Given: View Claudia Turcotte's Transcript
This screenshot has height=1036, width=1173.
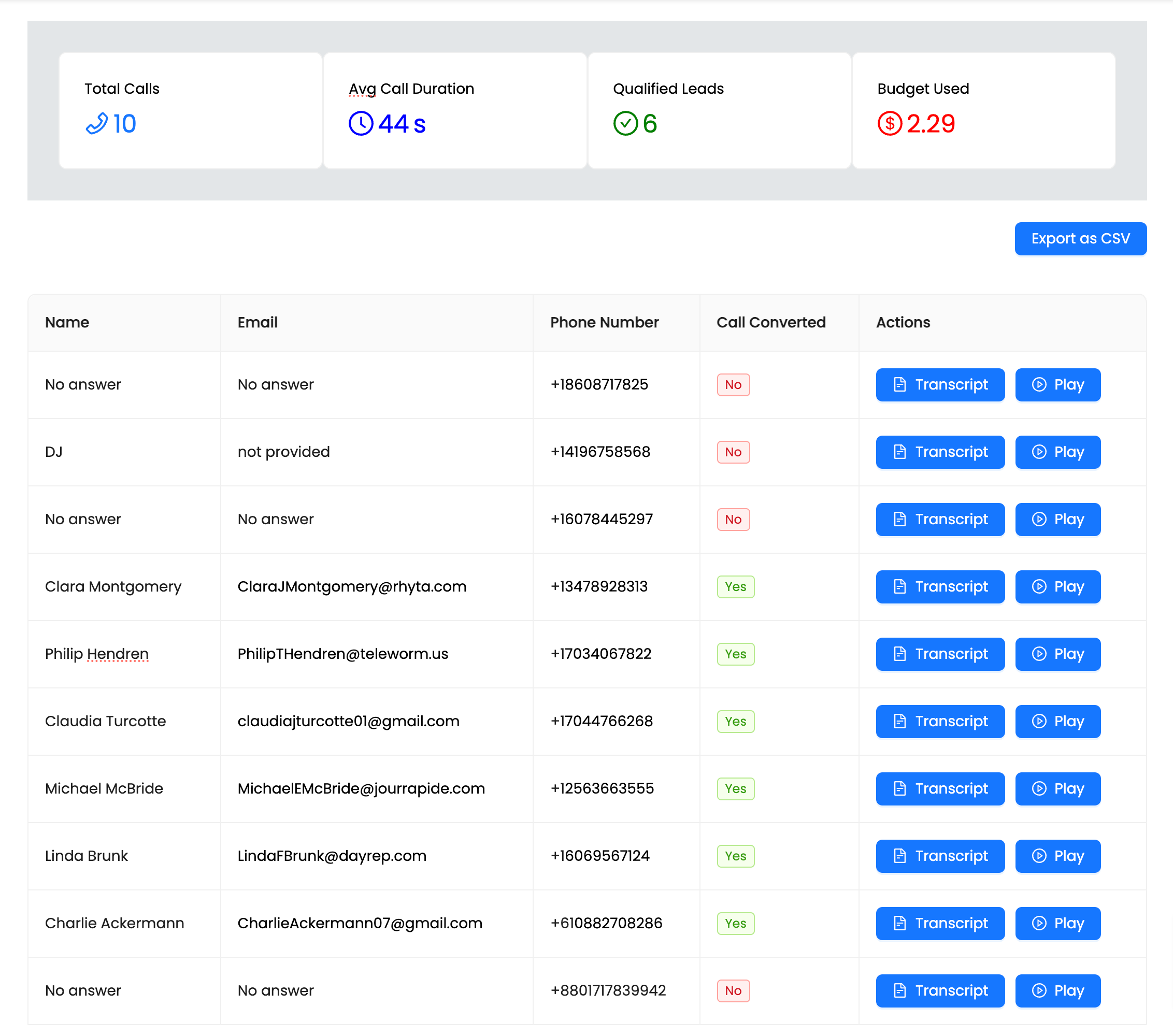Looking at the screenshot, I should point(940,722).
